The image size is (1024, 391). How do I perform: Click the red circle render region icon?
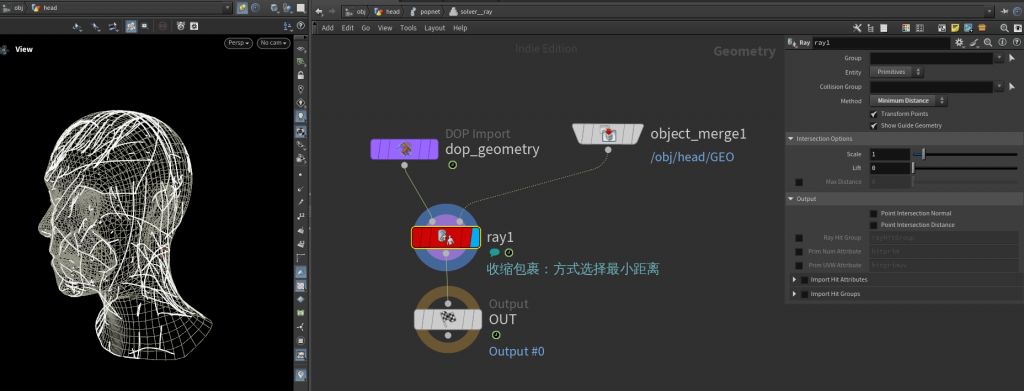(163, 26)
